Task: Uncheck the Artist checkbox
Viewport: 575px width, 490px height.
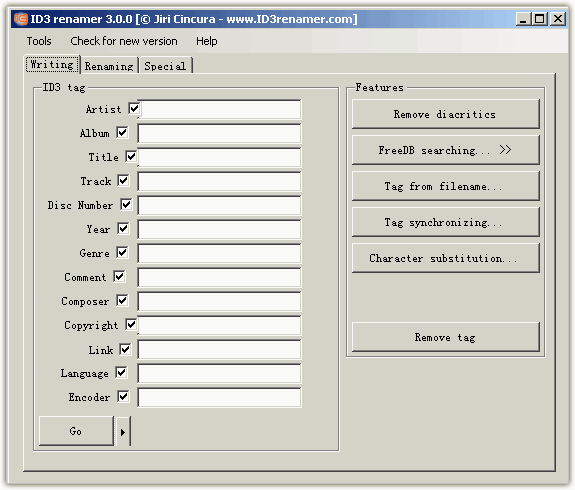Action: [134, 109]
